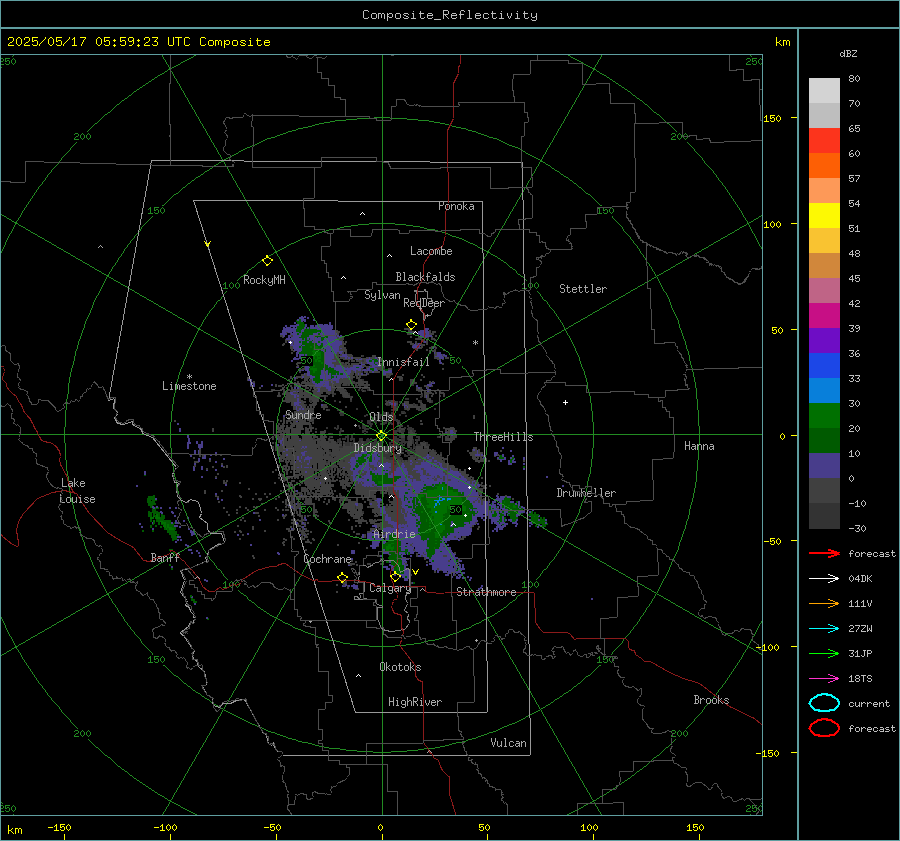Click the Limestone label

189,386
